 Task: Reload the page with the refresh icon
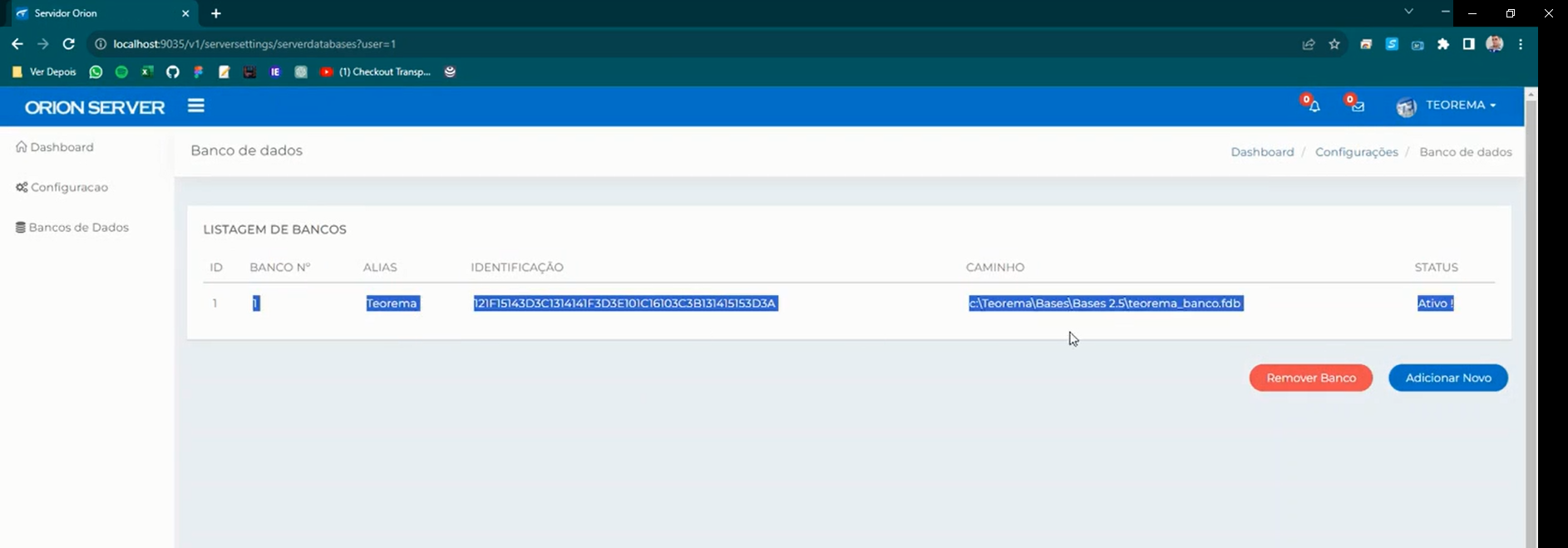69,44
